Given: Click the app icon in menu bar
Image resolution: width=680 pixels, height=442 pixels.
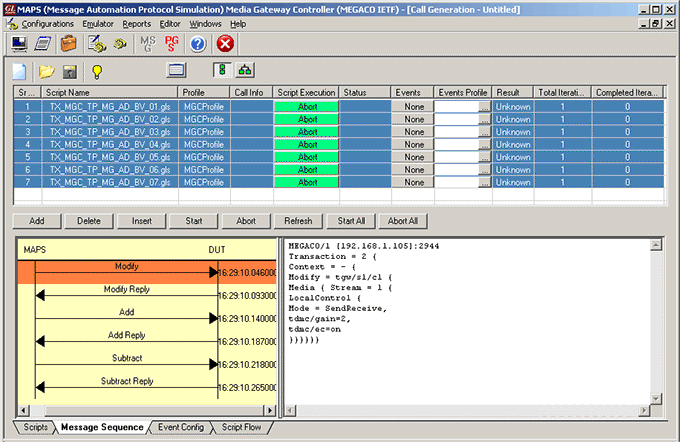Looking at the screenshot, I should 12,24.
